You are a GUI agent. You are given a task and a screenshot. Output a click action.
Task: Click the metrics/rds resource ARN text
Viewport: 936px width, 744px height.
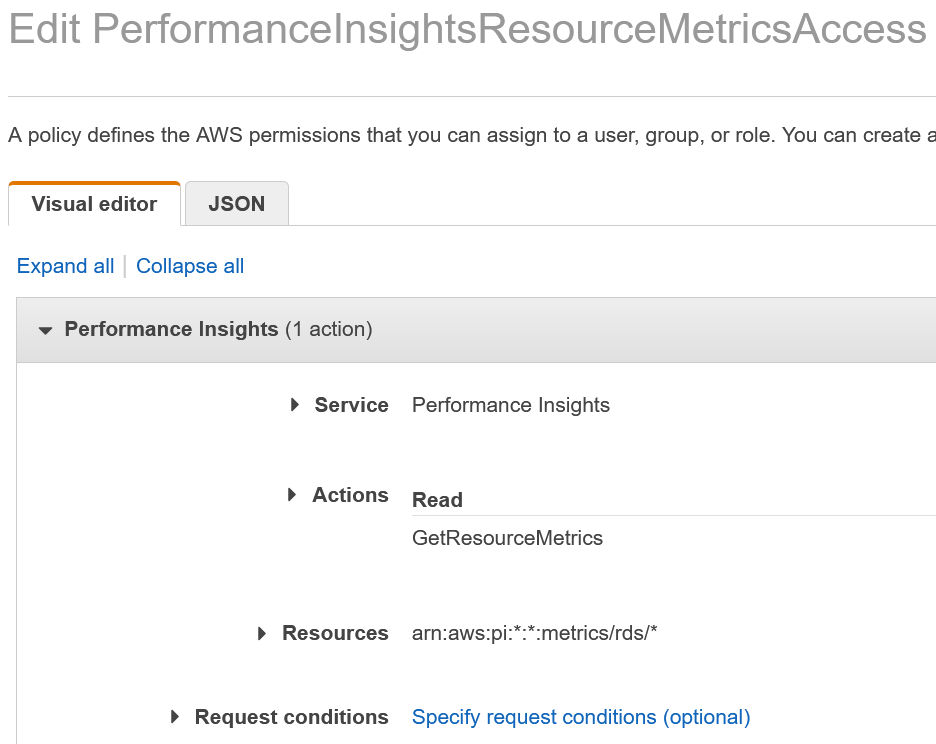[534, 633]
